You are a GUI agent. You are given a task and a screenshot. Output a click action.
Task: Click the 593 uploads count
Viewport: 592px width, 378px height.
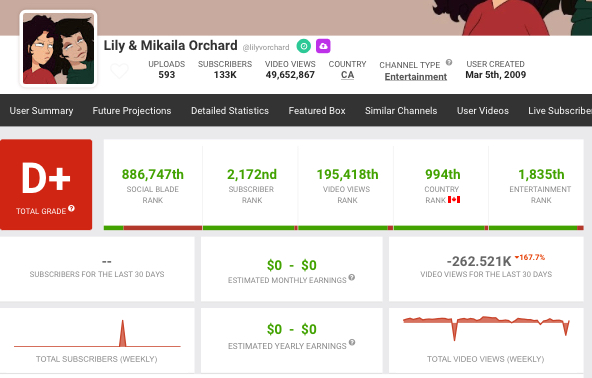pos(166,75)
